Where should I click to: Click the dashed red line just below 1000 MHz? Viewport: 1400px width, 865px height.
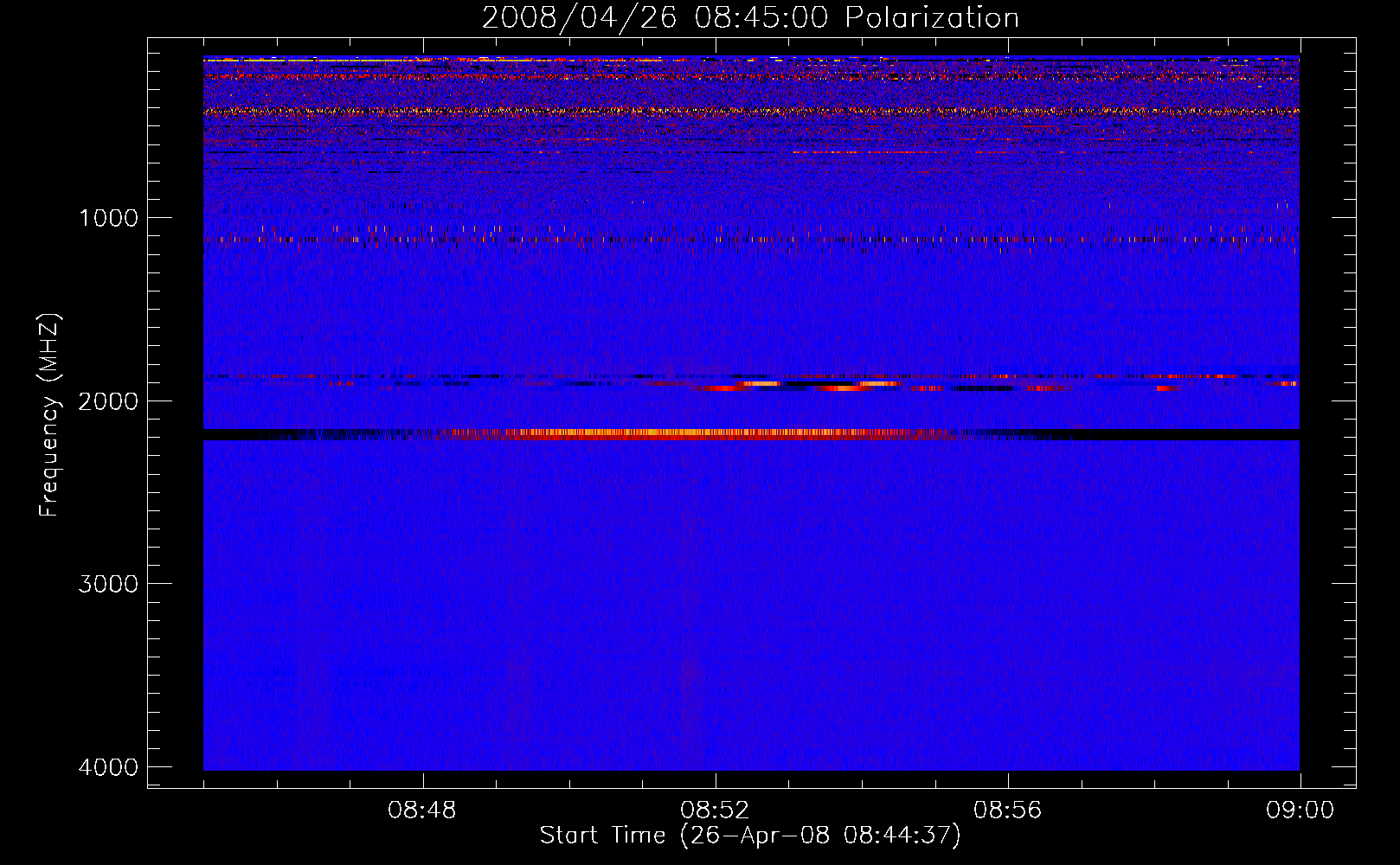pyautogui.click(x=692, y=239)
